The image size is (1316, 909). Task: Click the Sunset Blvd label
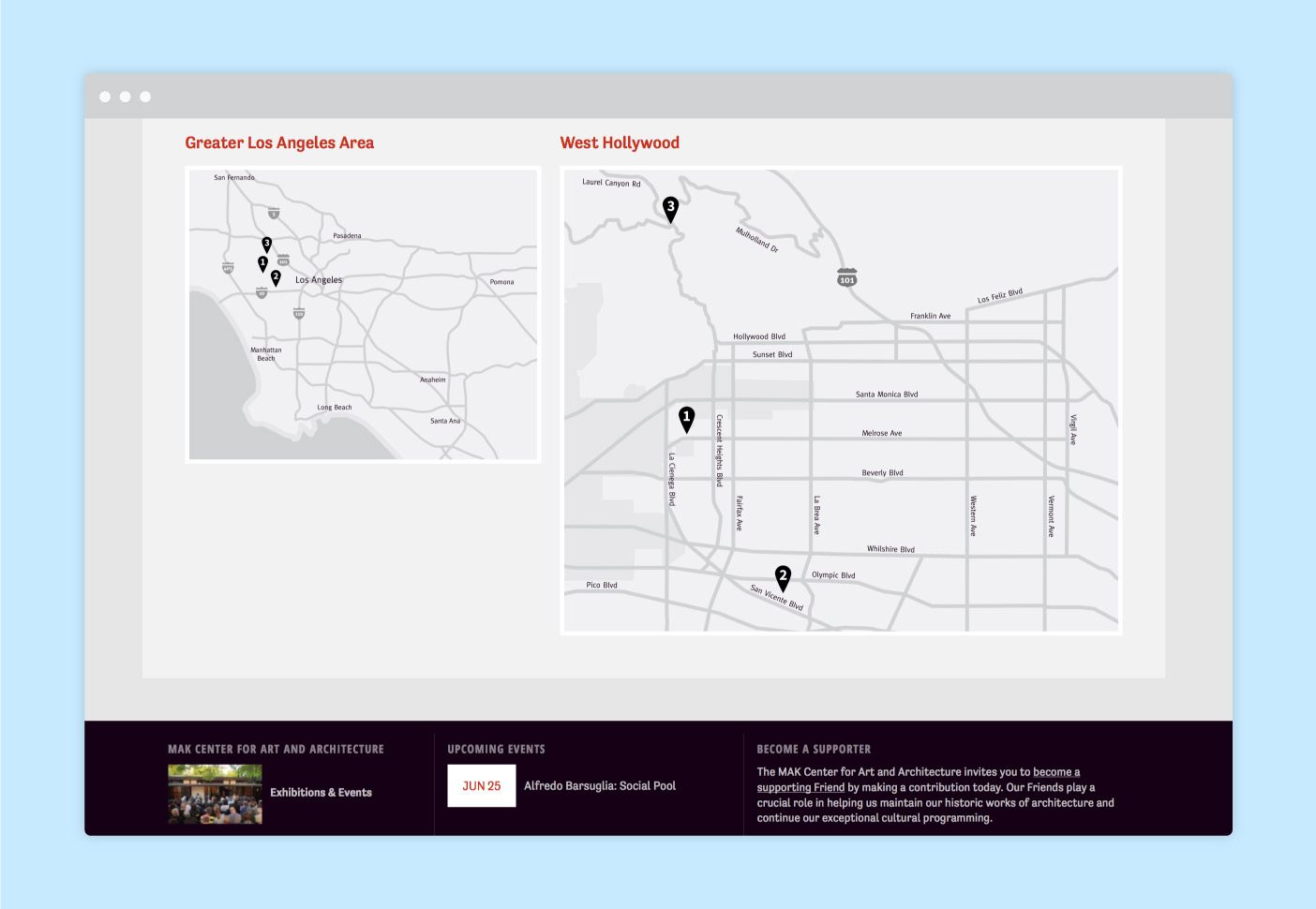tap(772, 354)
